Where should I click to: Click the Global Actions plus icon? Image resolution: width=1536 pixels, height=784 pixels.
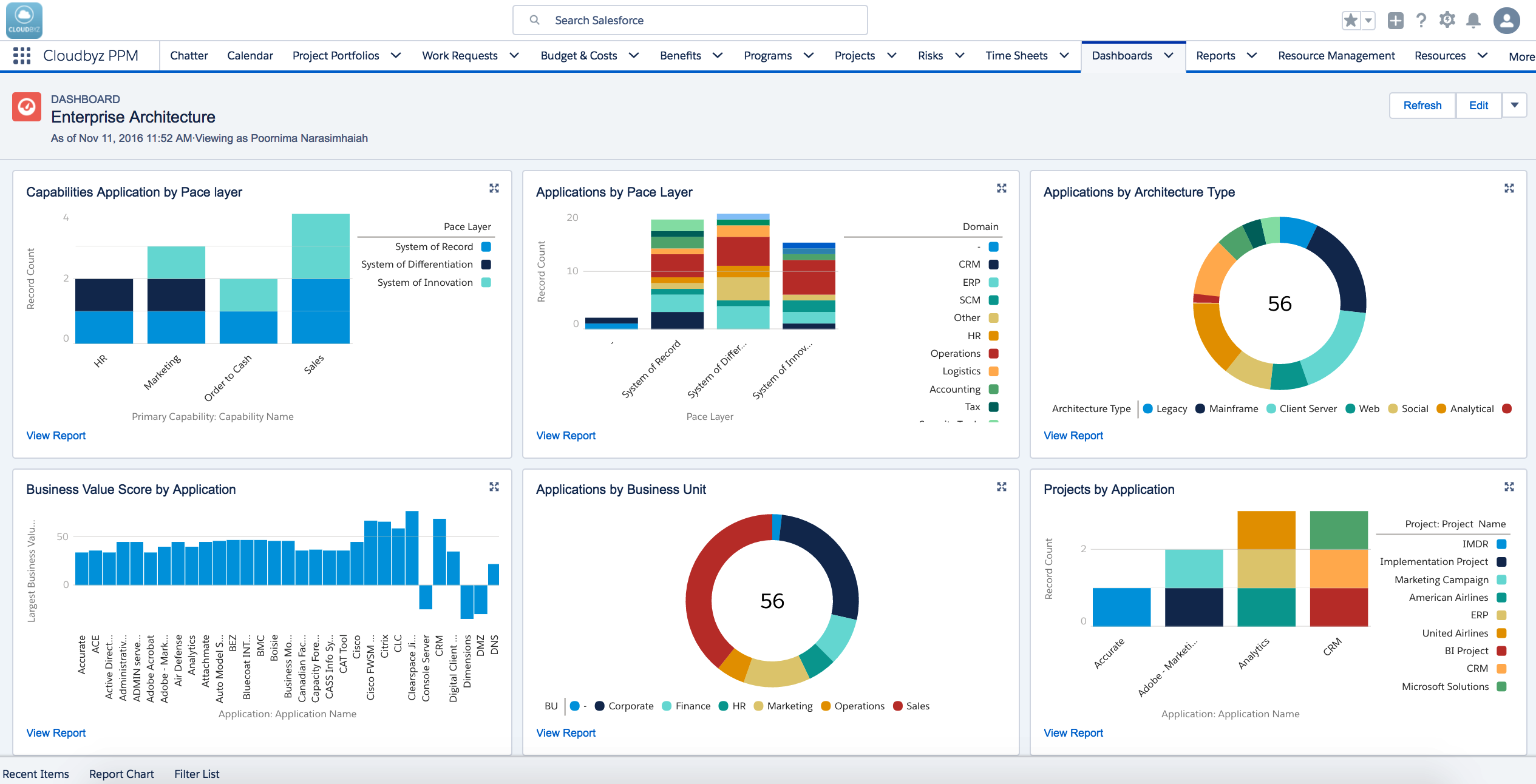[1396, 21]
